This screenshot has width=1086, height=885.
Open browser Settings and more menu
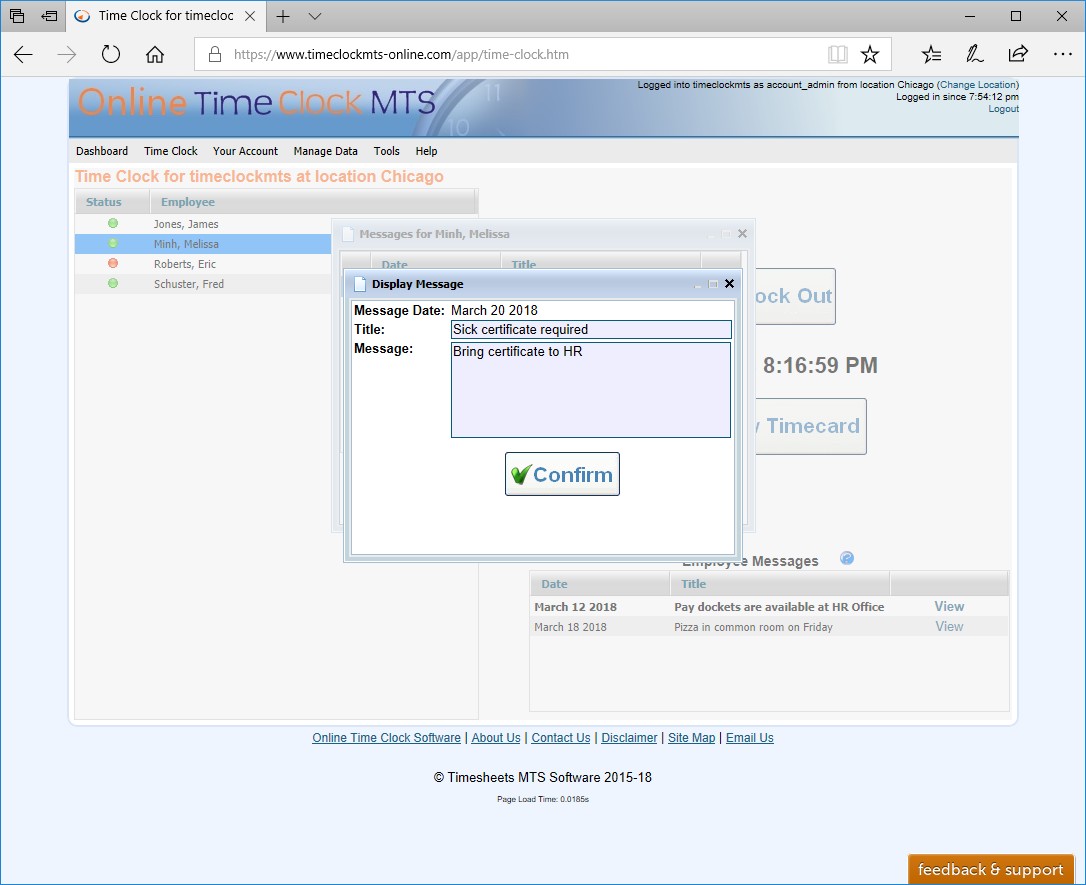1062,55
